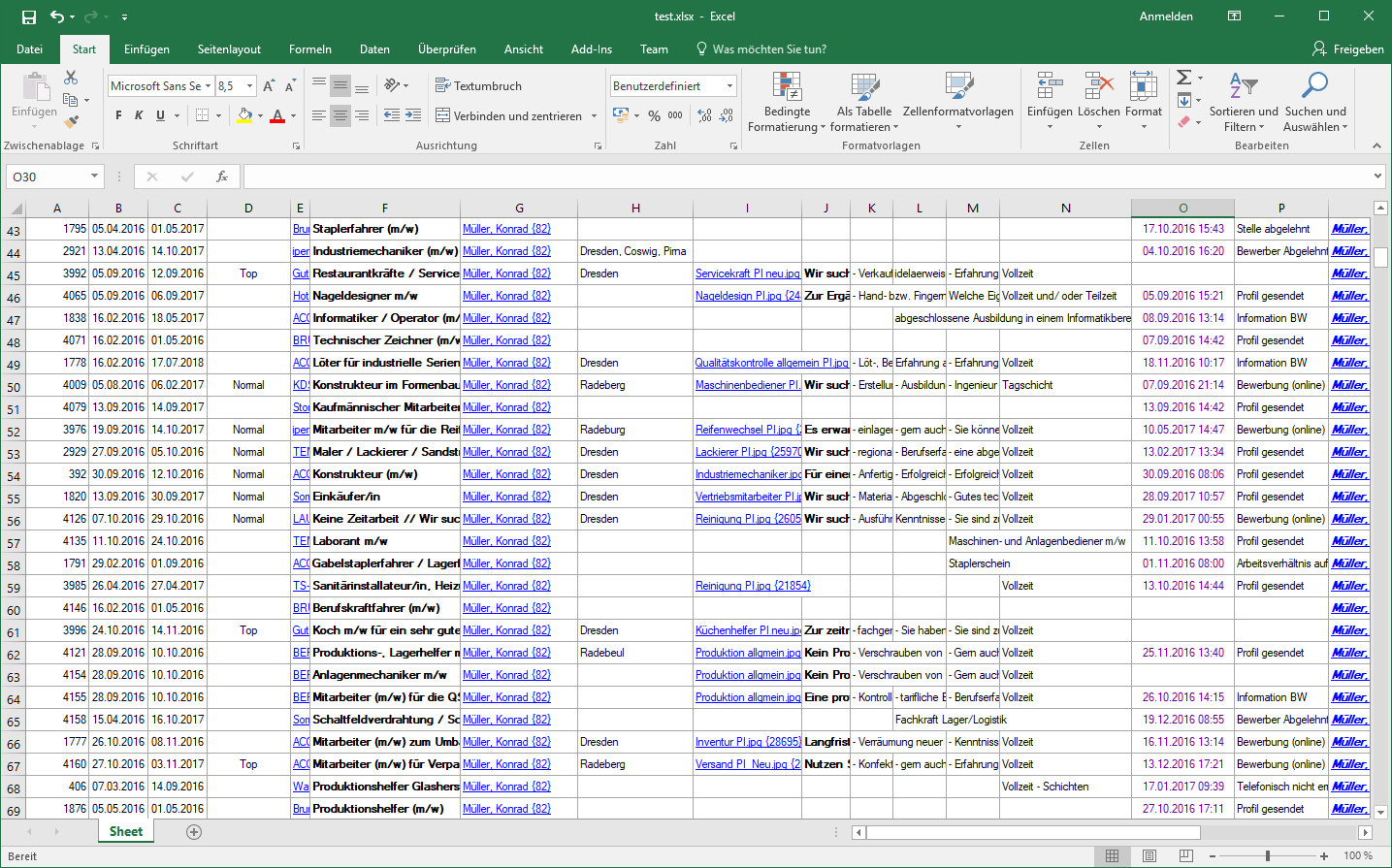Switch to the Überprüfen tab
The height and width of the screenshot is (868, 1392).
(x=447, y=49)
